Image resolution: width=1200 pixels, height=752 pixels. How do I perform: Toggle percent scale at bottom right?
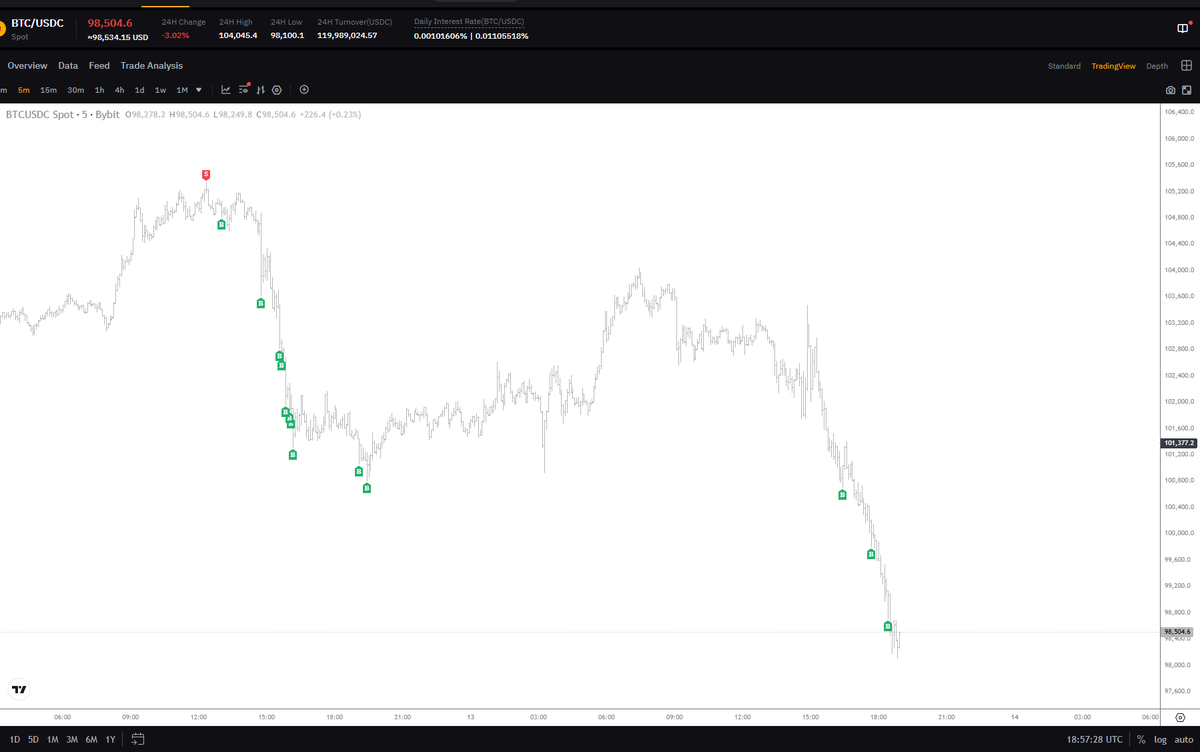1141,739
